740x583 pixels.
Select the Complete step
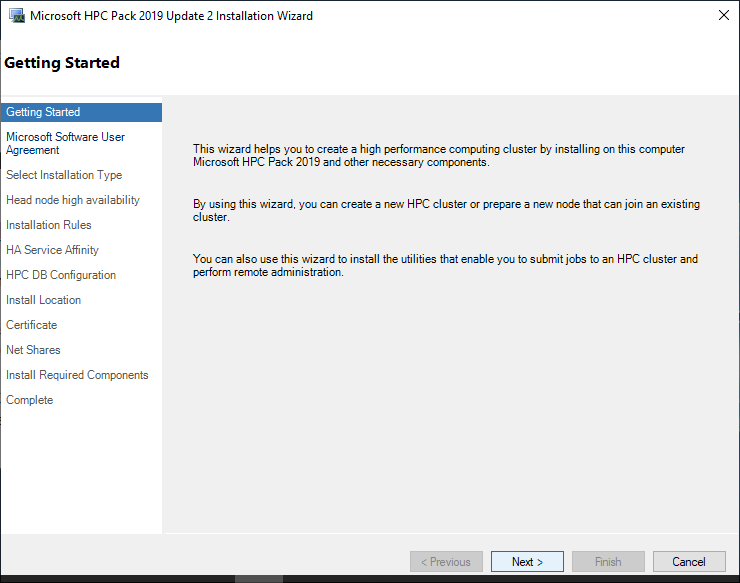click(29, 400)
